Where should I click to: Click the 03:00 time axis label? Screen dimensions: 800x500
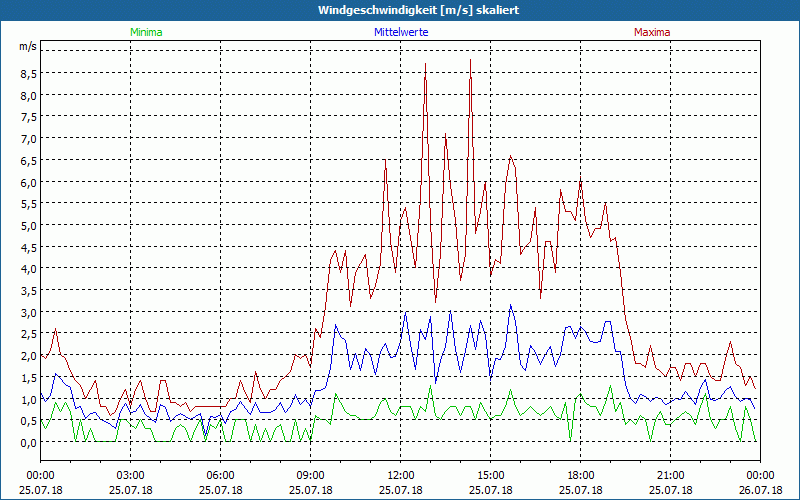tap(131, 475)
